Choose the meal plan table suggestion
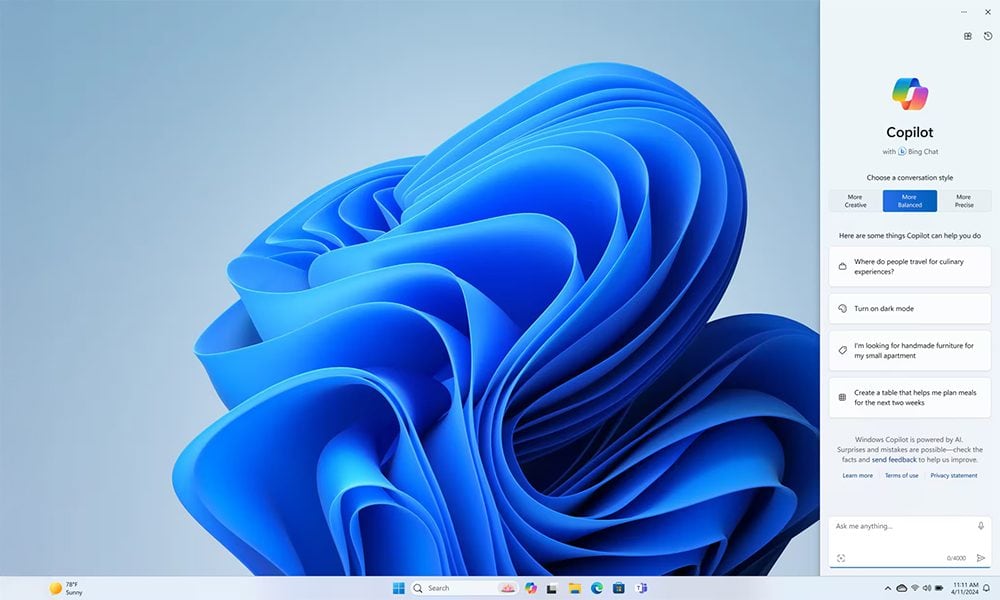 coord(909,397)
